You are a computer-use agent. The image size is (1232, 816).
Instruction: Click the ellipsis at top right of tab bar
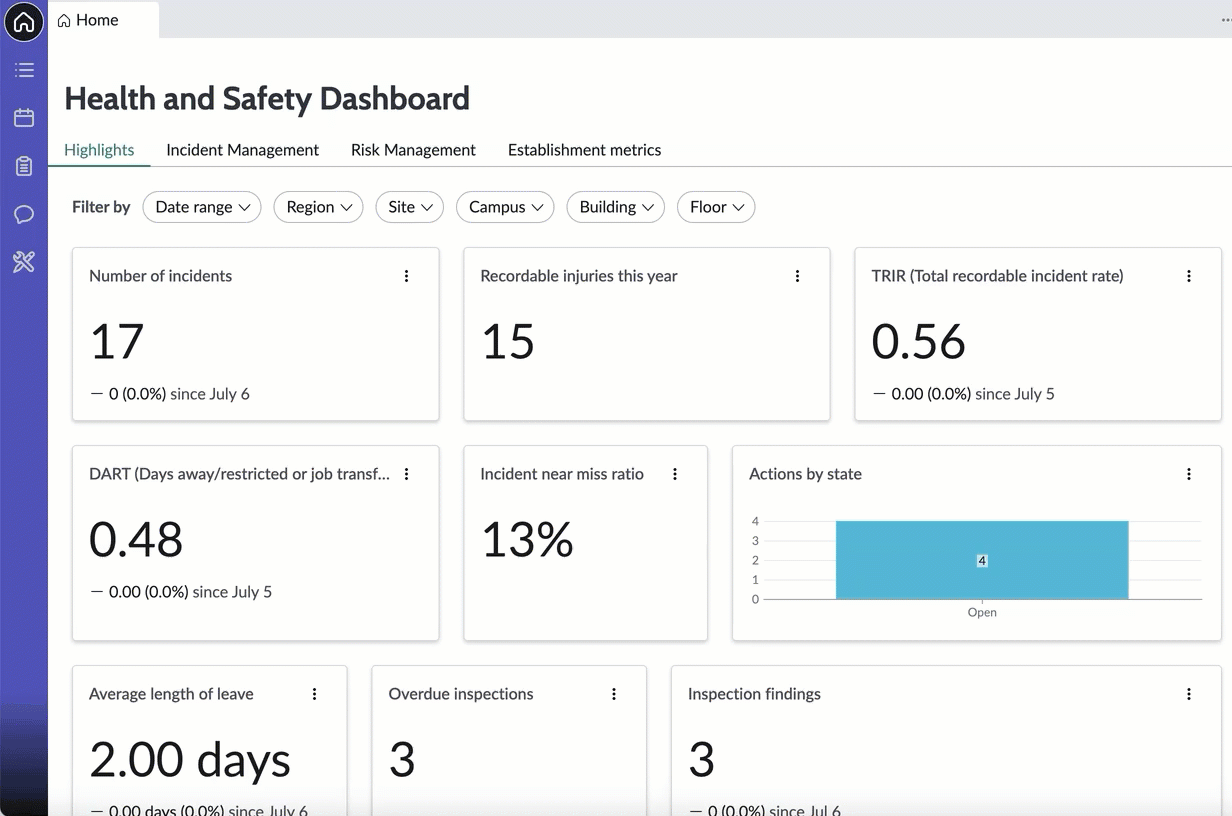point(1225,20)
